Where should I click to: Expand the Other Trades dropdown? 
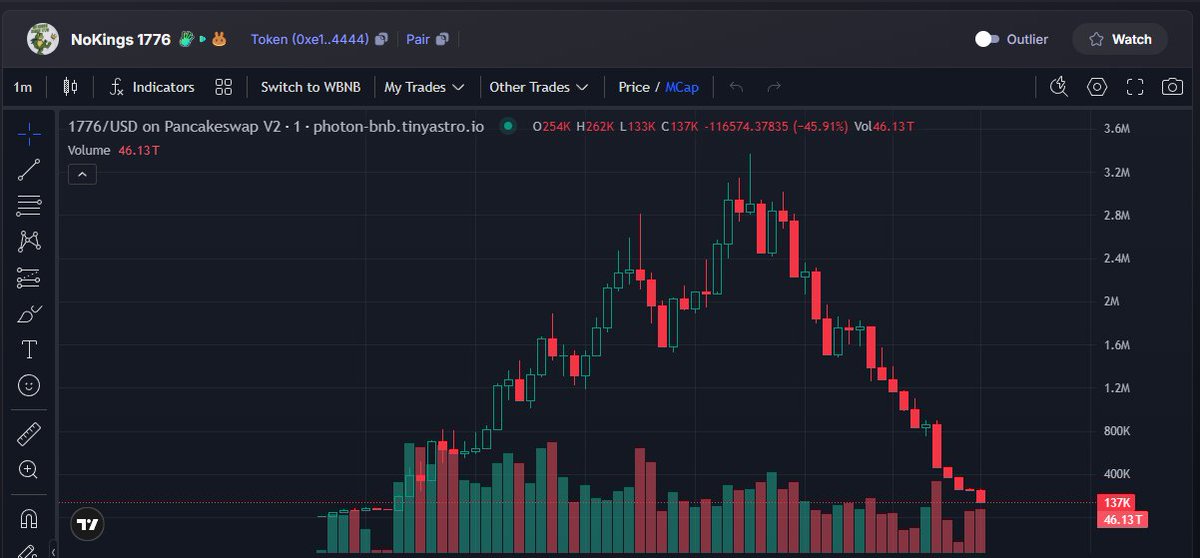[x=538, y=87]
